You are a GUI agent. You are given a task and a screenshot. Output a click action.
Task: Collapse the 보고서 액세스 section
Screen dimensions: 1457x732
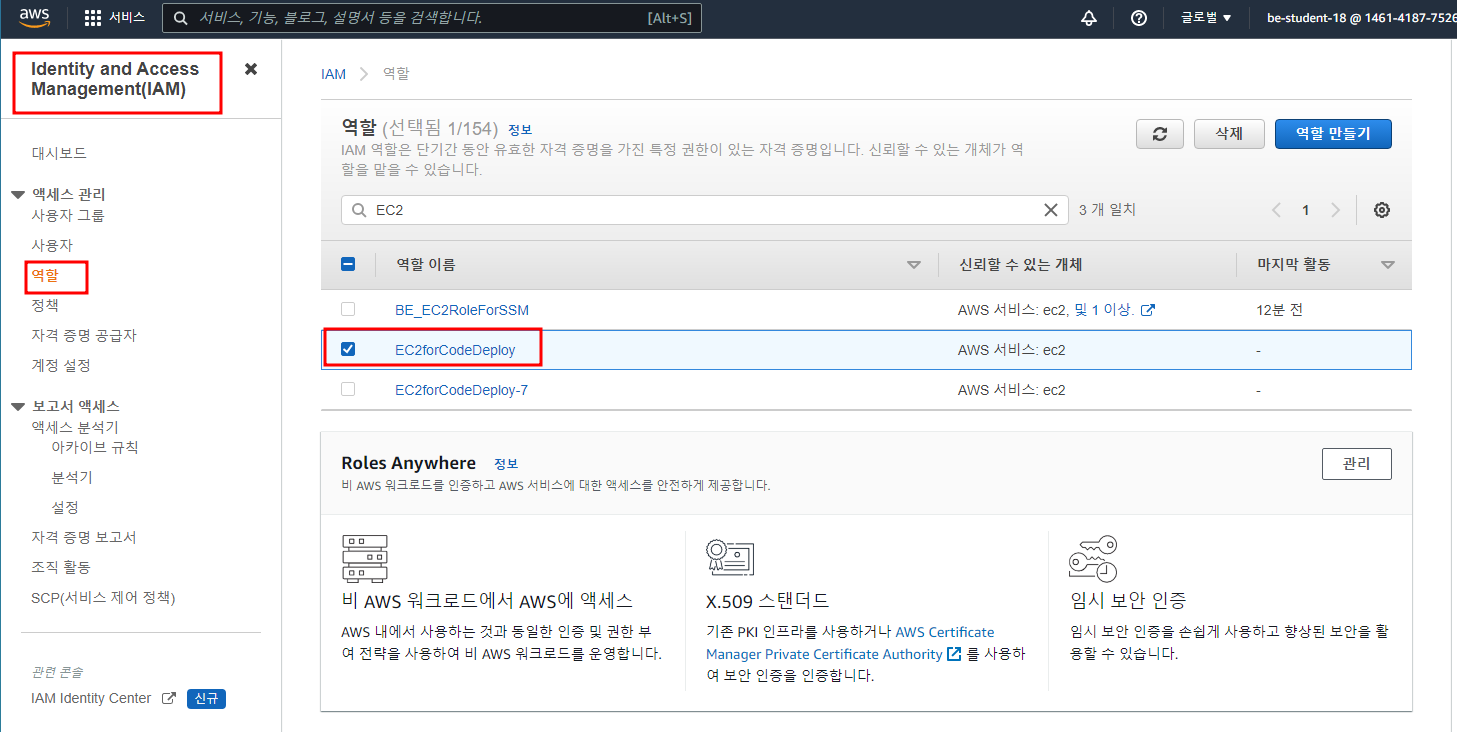(x=18, y=406)
